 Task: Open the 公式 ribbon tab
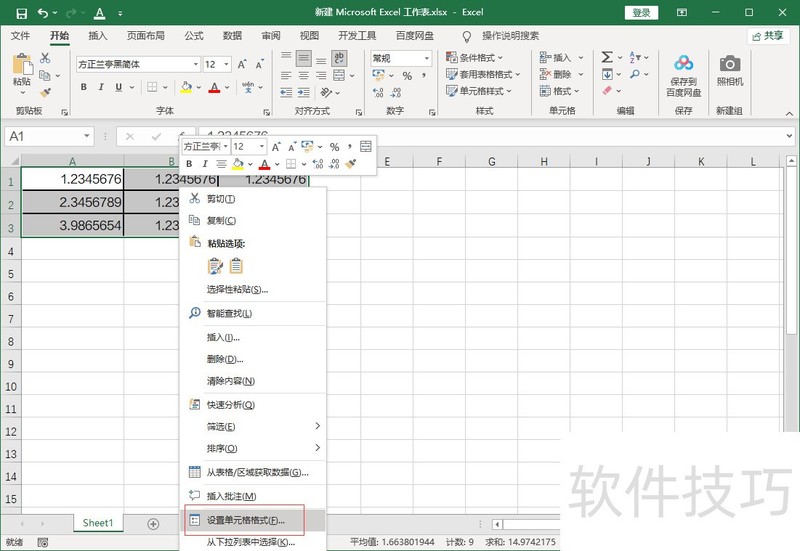[193, 36]
